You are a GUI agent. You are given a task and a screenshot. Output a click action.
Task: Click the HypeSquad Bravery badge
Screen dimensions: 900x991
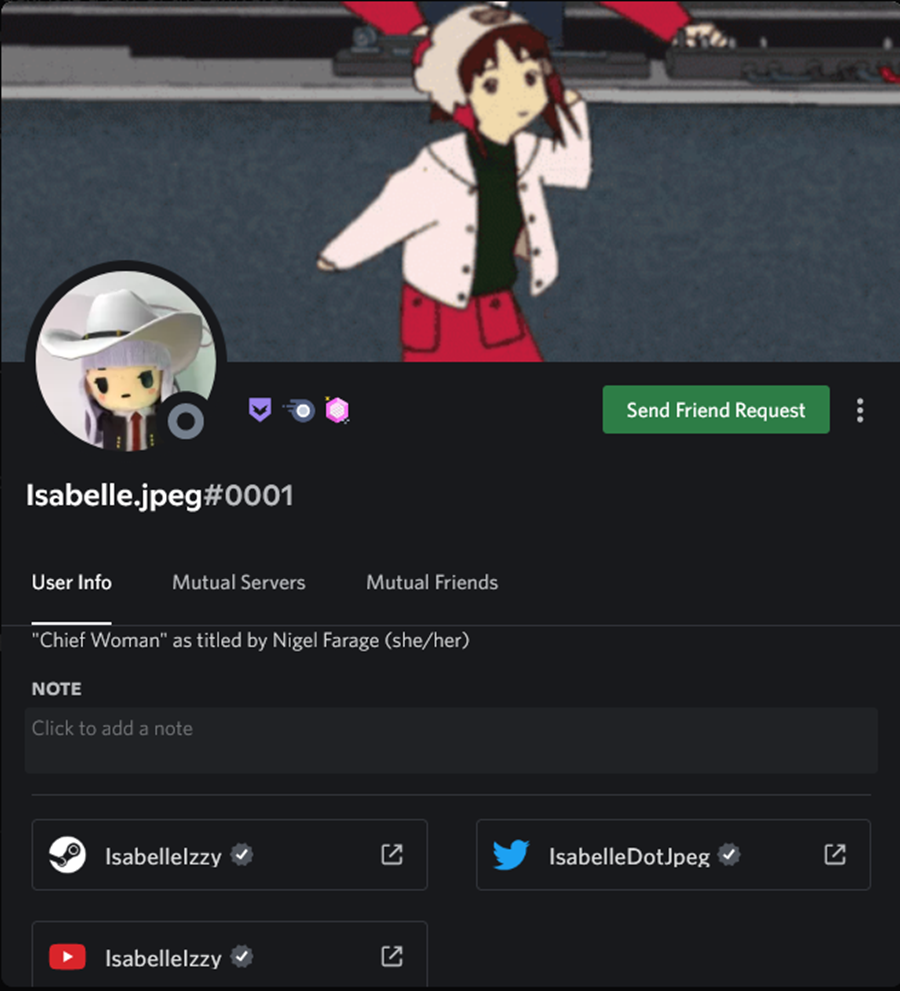(260, 410)
